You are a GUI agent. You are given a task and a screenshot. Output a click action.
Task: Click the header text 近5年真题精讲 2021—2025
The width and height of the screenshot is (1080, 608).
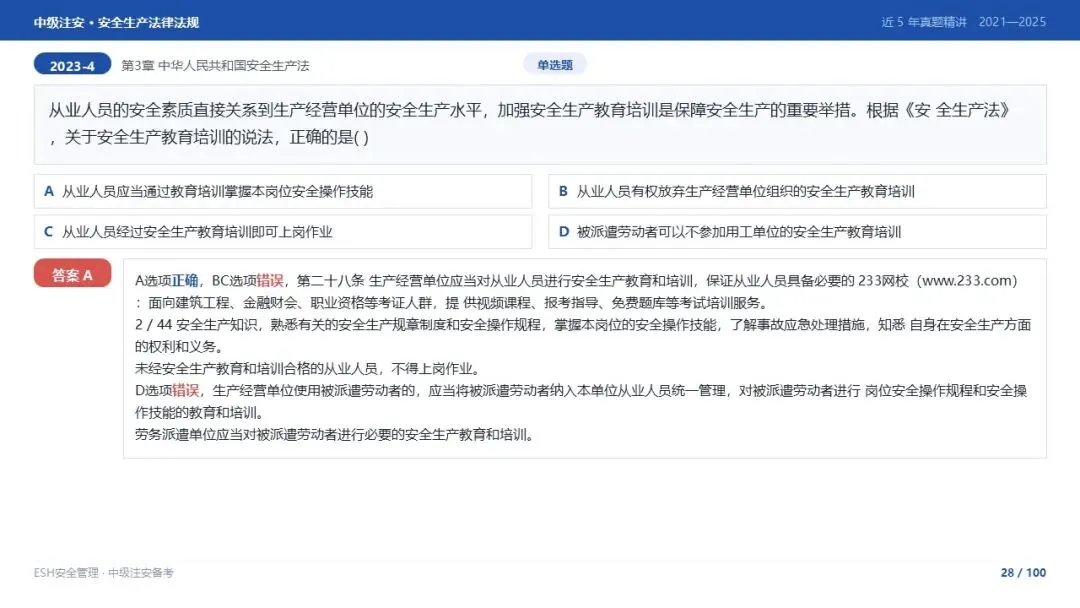(964, 22)
